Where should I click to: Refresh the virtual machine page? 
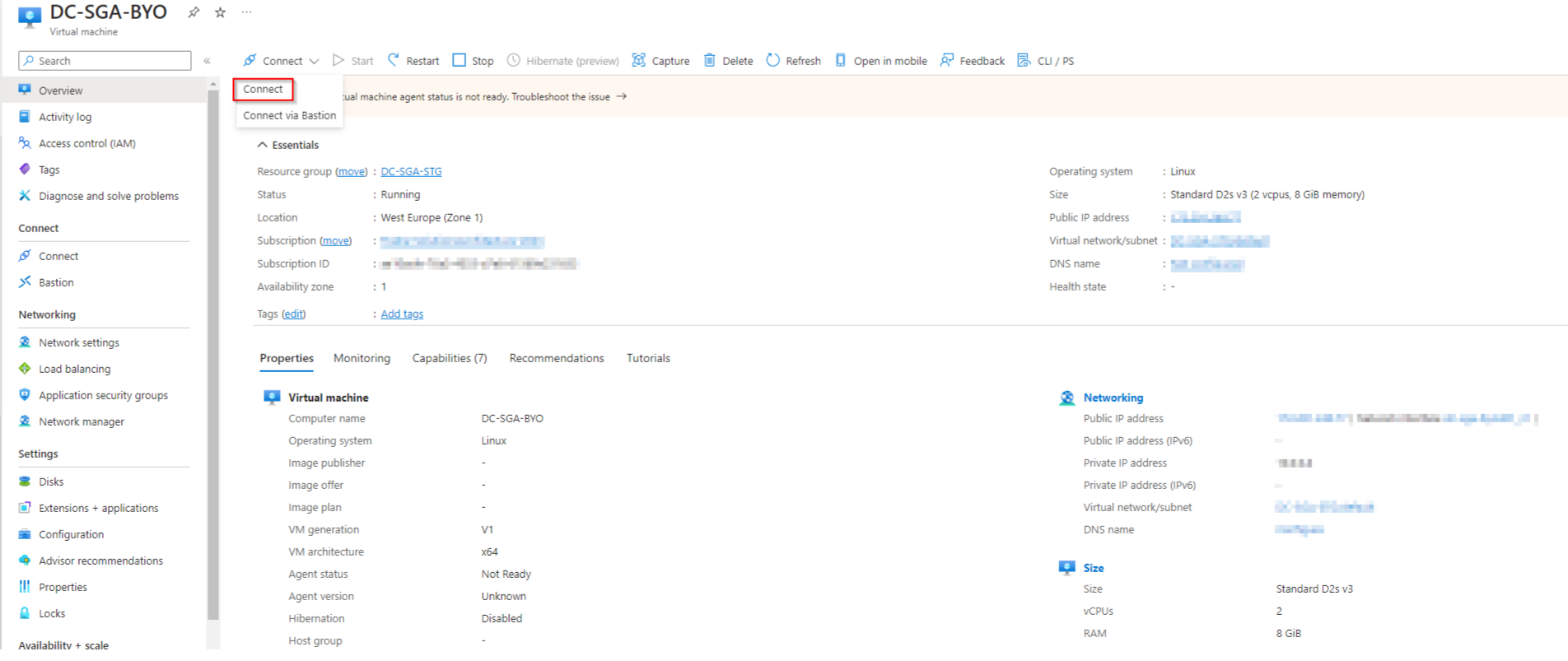[x=794, y=60]
